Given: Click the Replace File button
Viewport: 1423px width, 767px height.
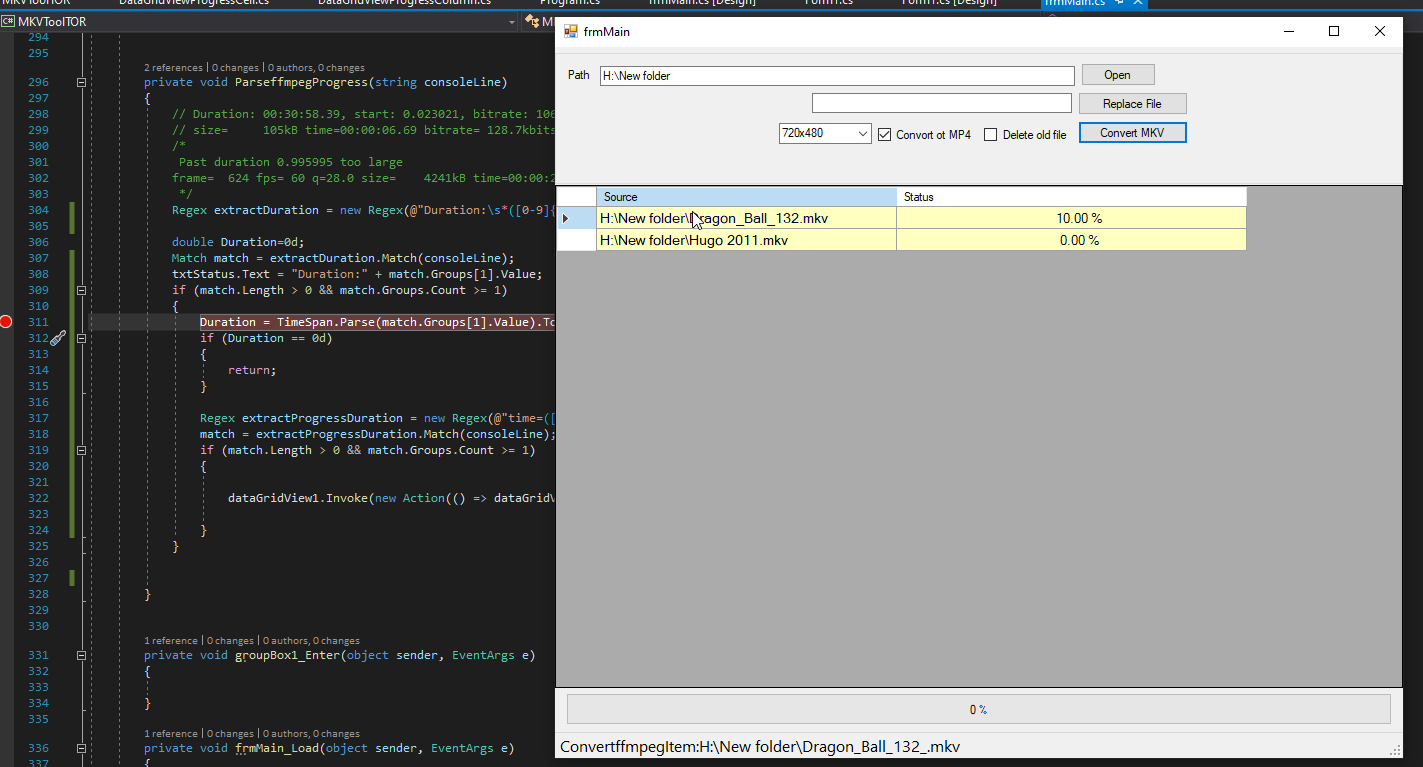Looking at the screenshot, I should [1132, 104].
